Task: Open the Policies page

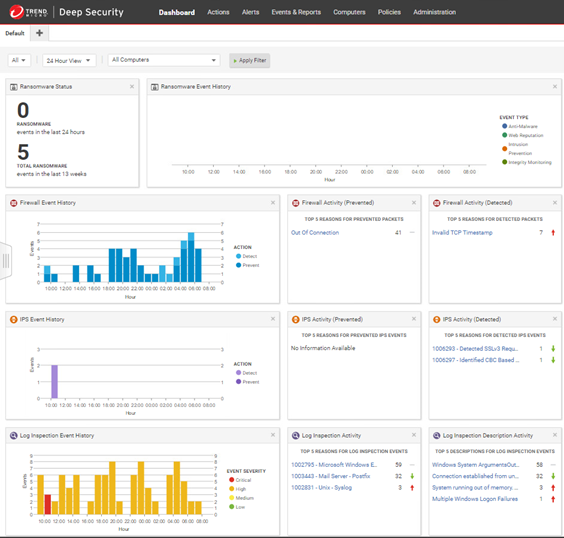Action: (x=389, y=12)
